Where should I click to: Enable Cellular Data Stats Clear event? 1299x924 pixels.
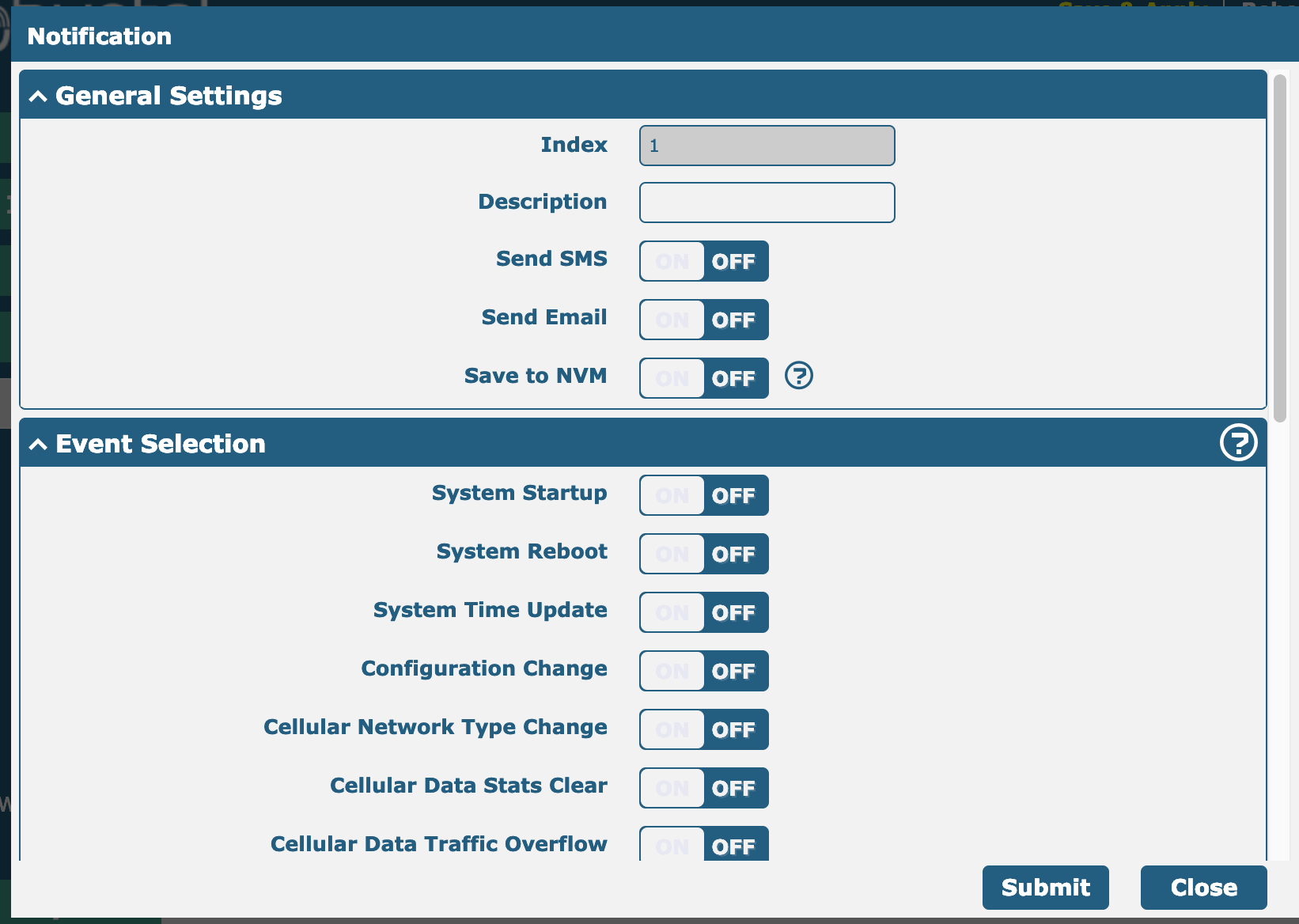(704, 788)
